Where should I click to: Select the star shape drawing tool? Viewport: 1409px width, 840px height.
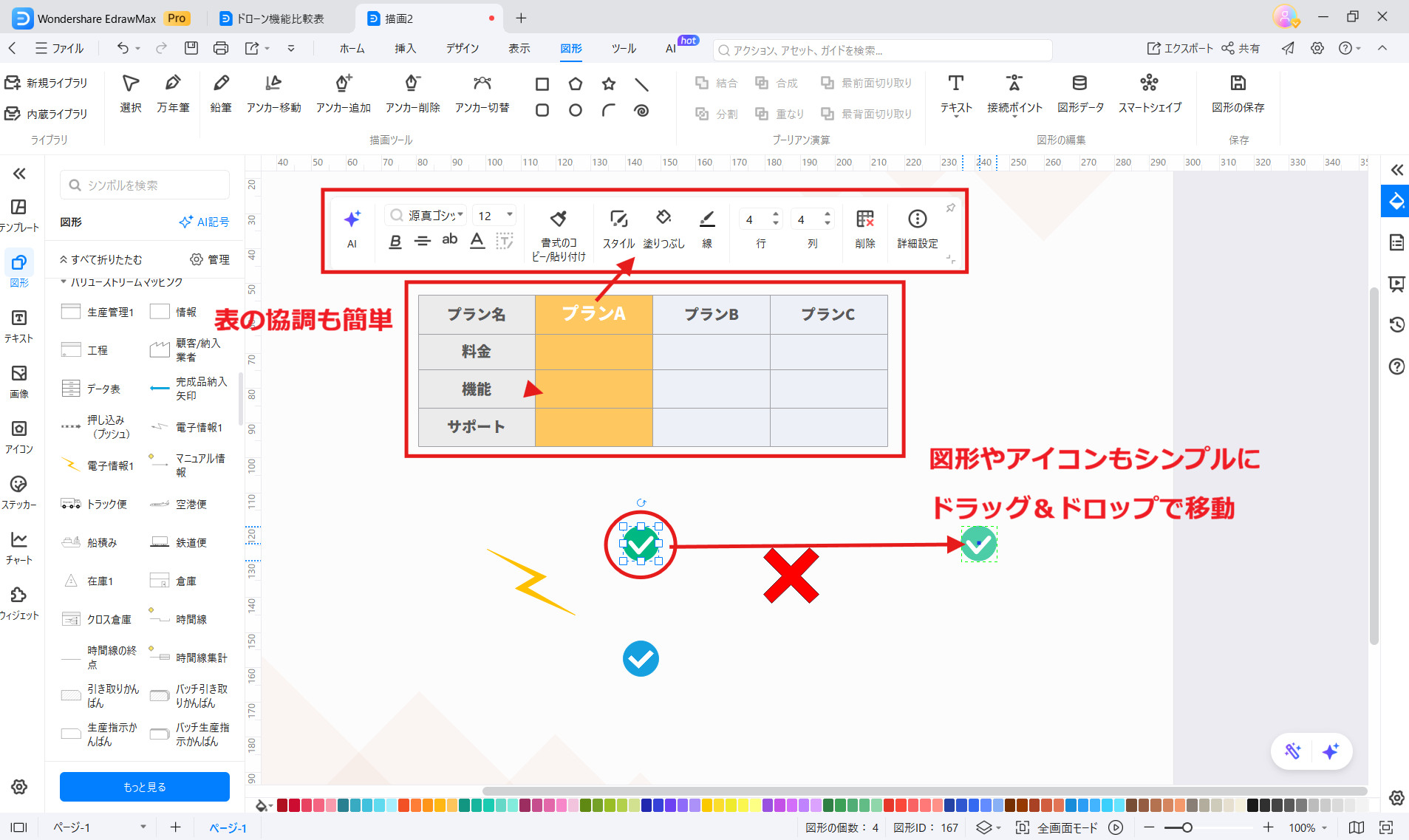pos(609,84)
